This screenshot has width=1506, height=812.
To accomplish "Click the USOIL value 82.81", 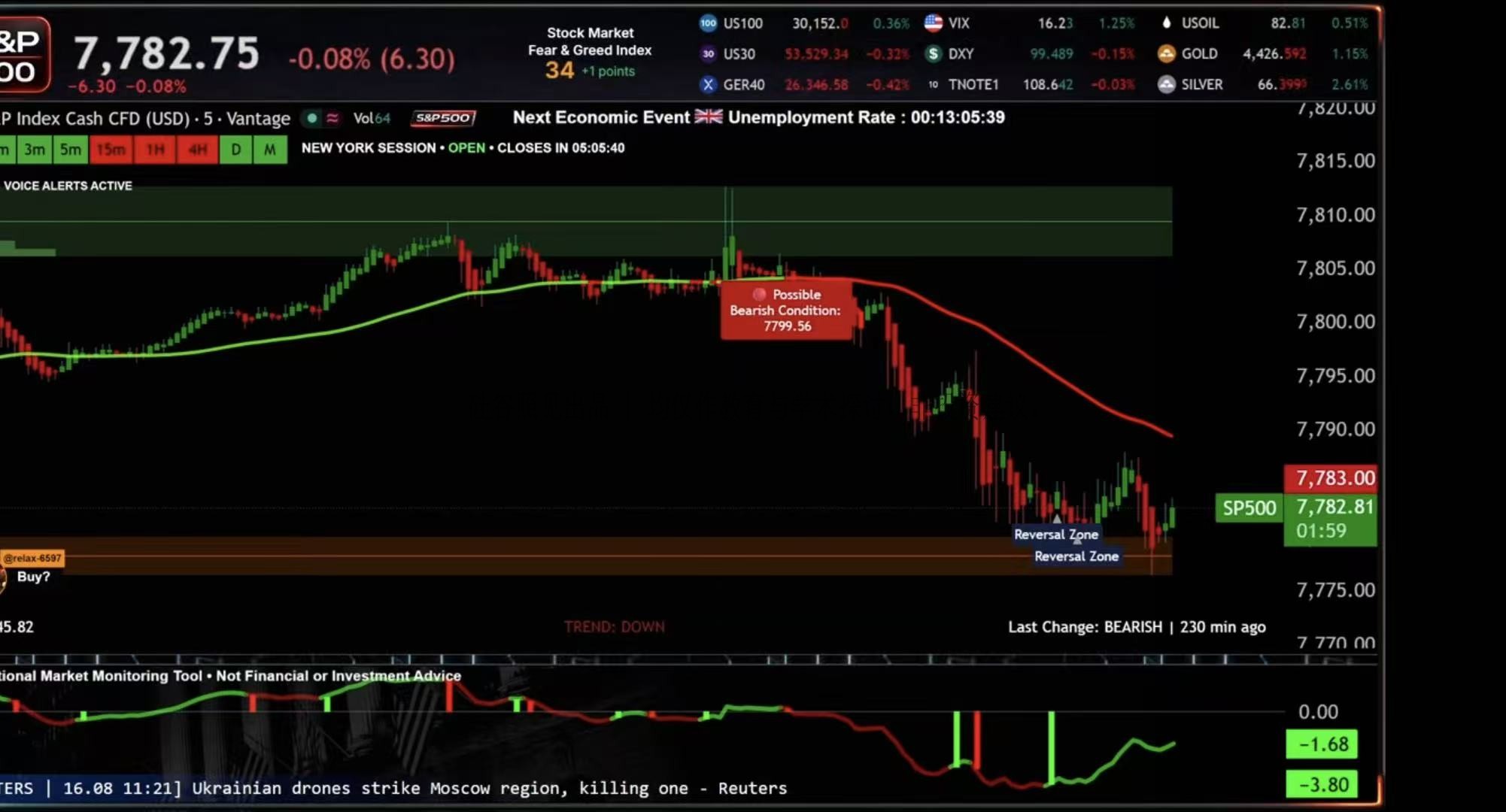I will 1288,23.
